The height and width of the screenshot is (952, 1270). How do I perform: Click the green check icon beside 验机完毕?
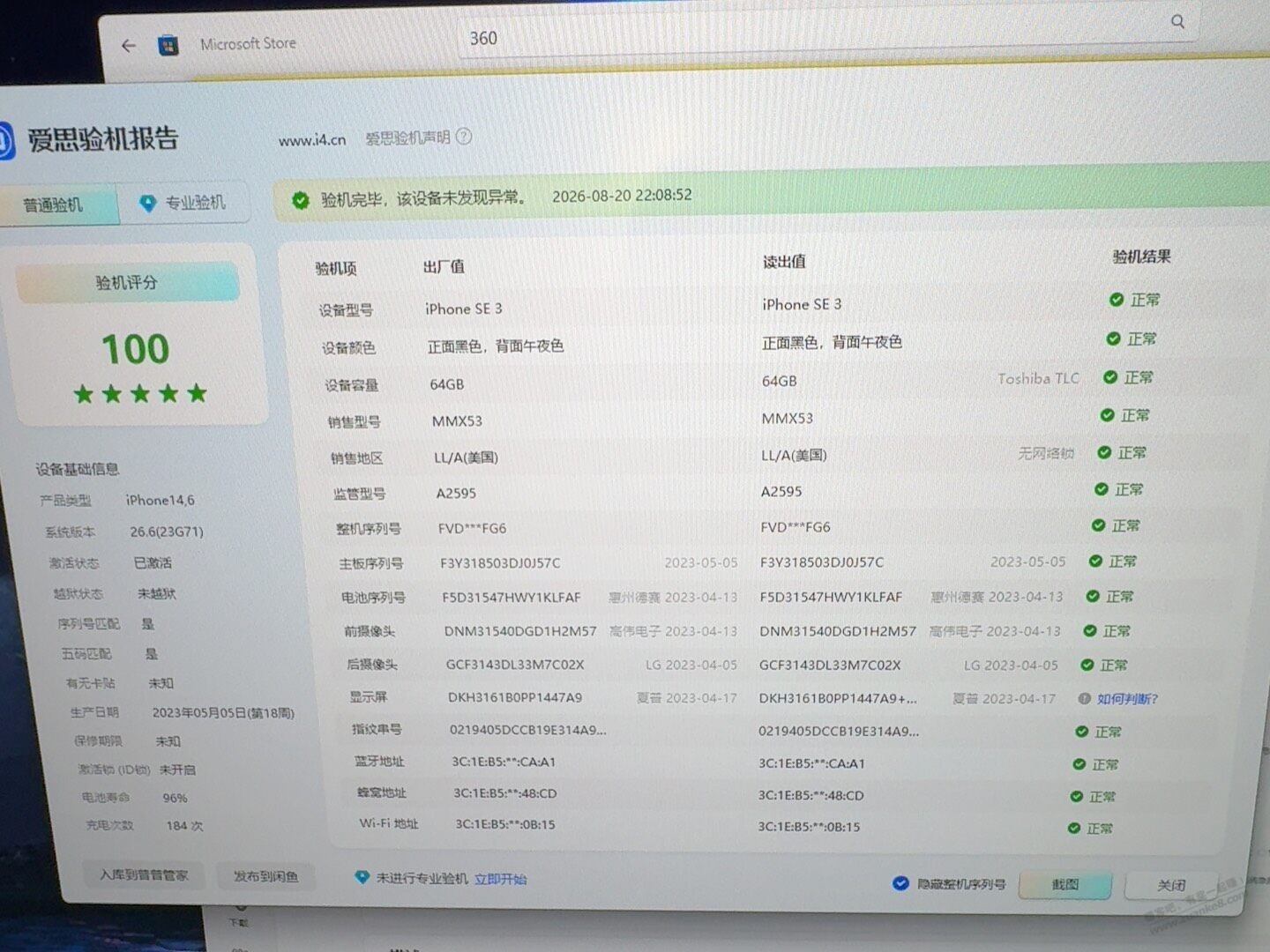click(x=301, y=200)
